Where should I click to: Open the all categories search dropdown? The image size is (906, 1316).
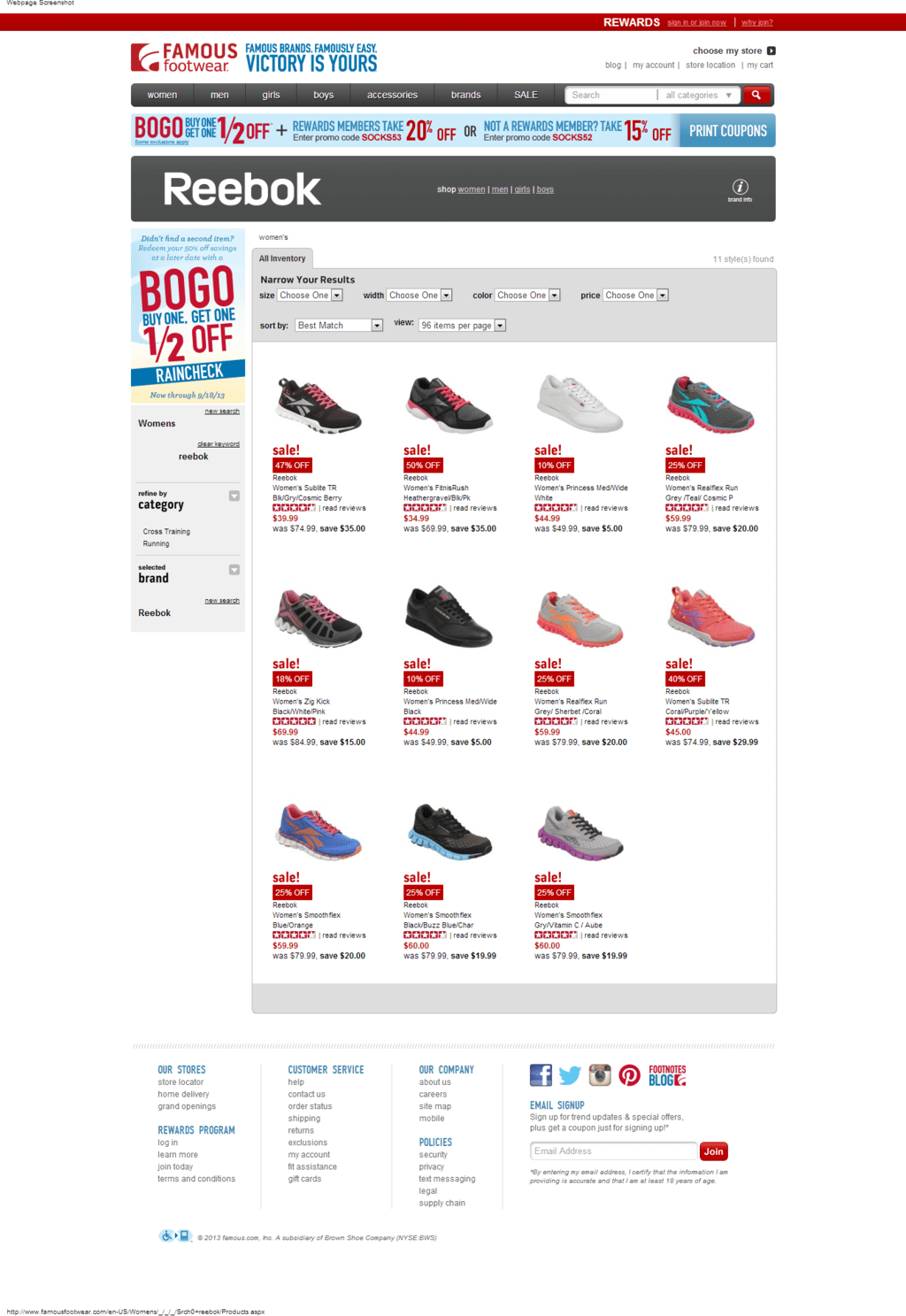tap(699, 95)
